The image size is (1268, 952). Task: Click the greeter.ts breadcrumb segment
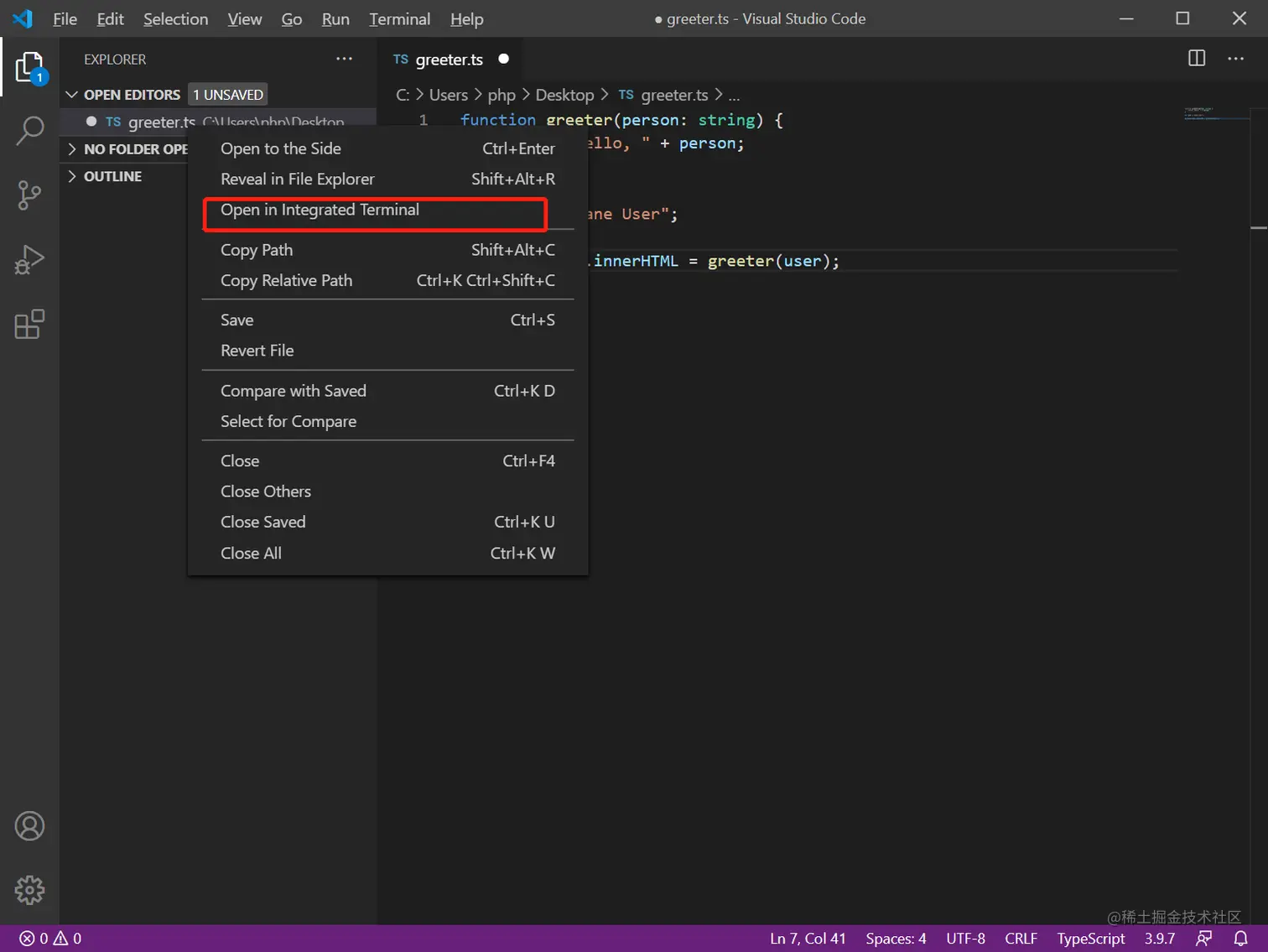[x=674, y=95]
